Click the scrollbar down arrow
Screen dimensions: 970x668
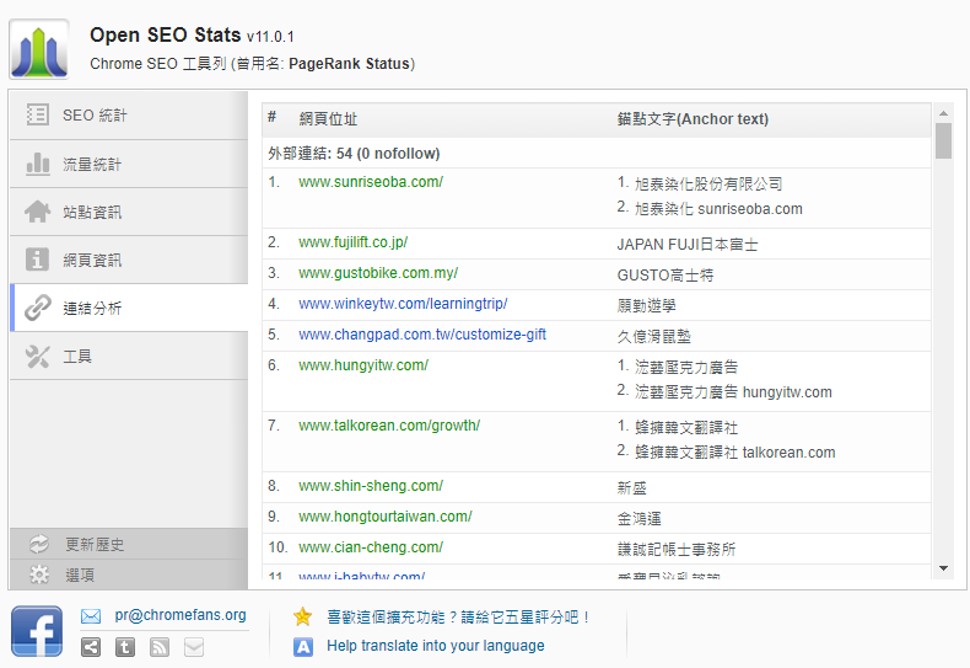pos(943,568)
